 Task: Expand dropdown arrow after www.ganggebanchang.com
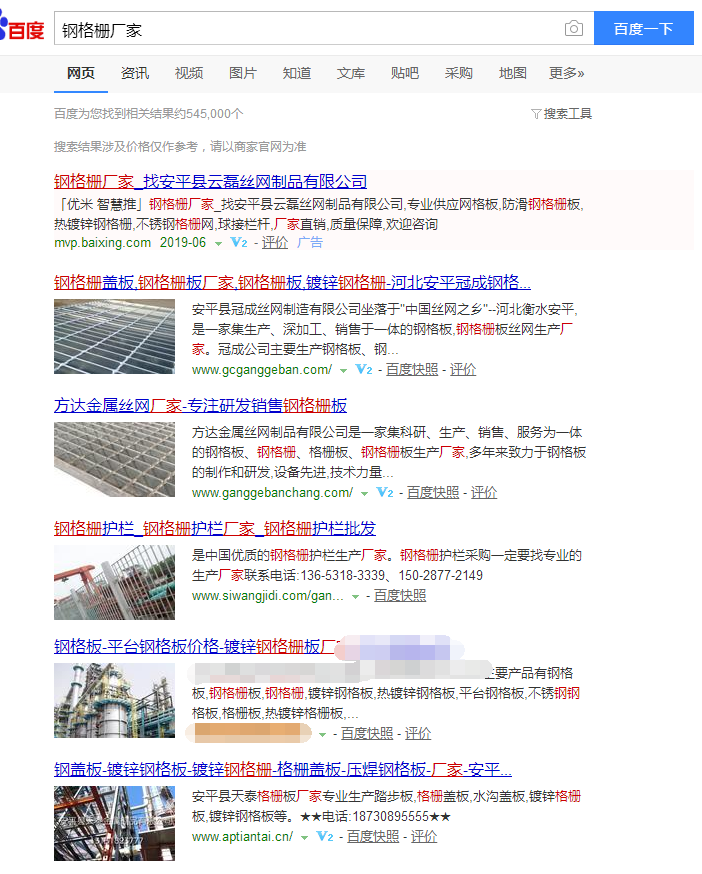click(364, 494)
